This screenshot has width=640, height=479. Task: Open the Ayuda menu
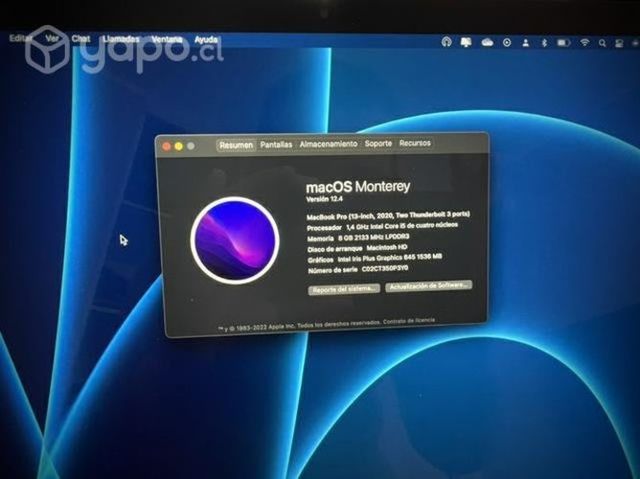(x=206, y=40)
